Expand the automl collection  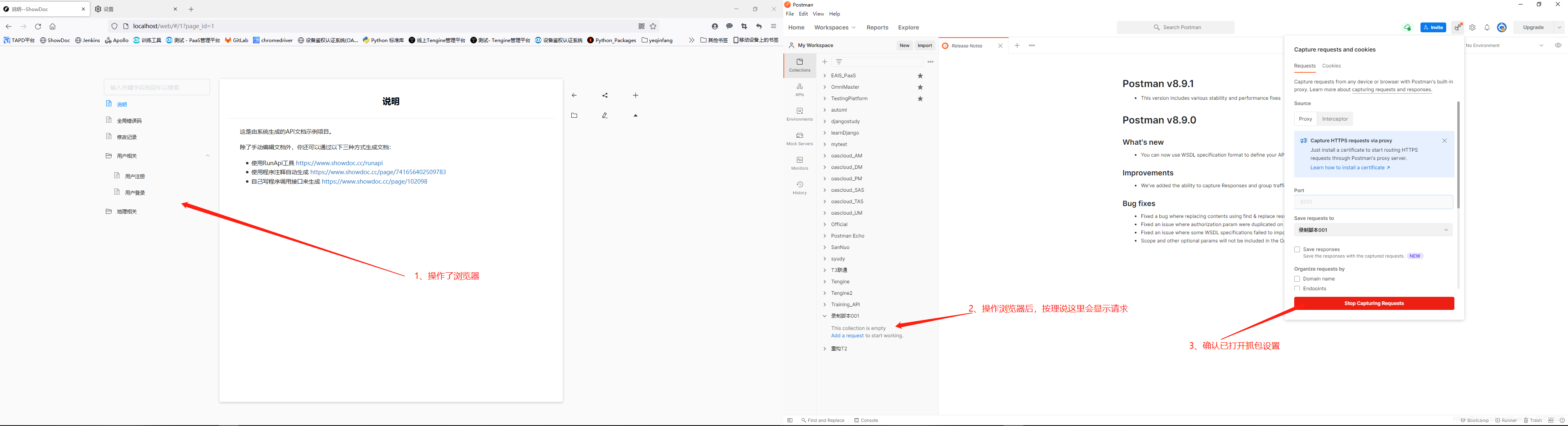click(825, 110)
